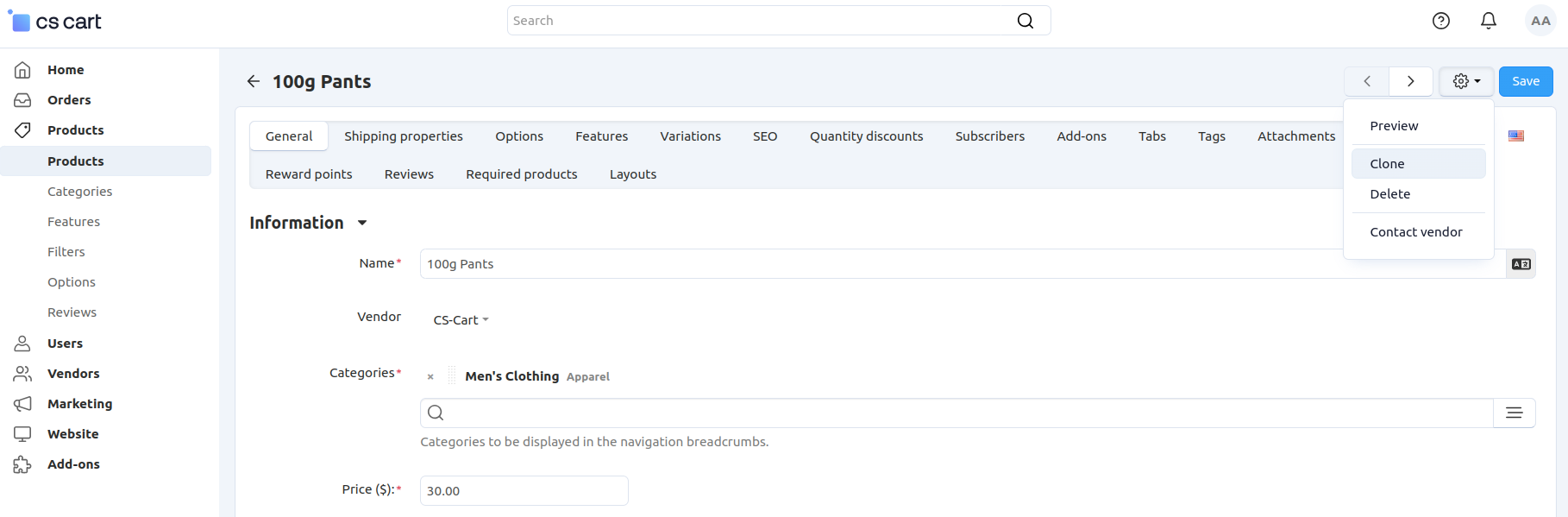Screen dimensions: 1568x517
Task: Save the product with Save button
Action: (x=1526, y=81)
